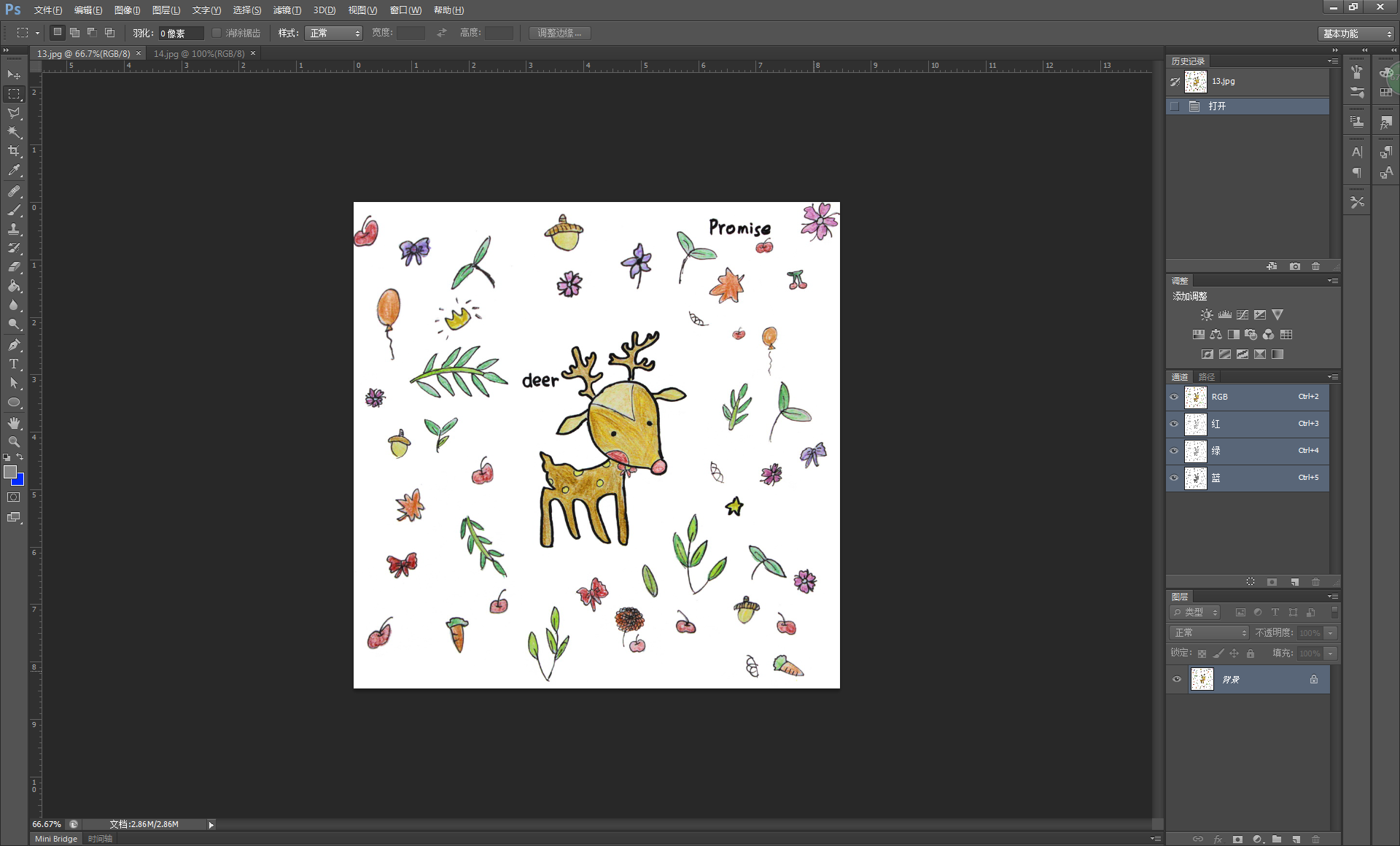This screenshot has height=846, width=1400.
Task: Open 文件(F) menu
Action: 47,10
